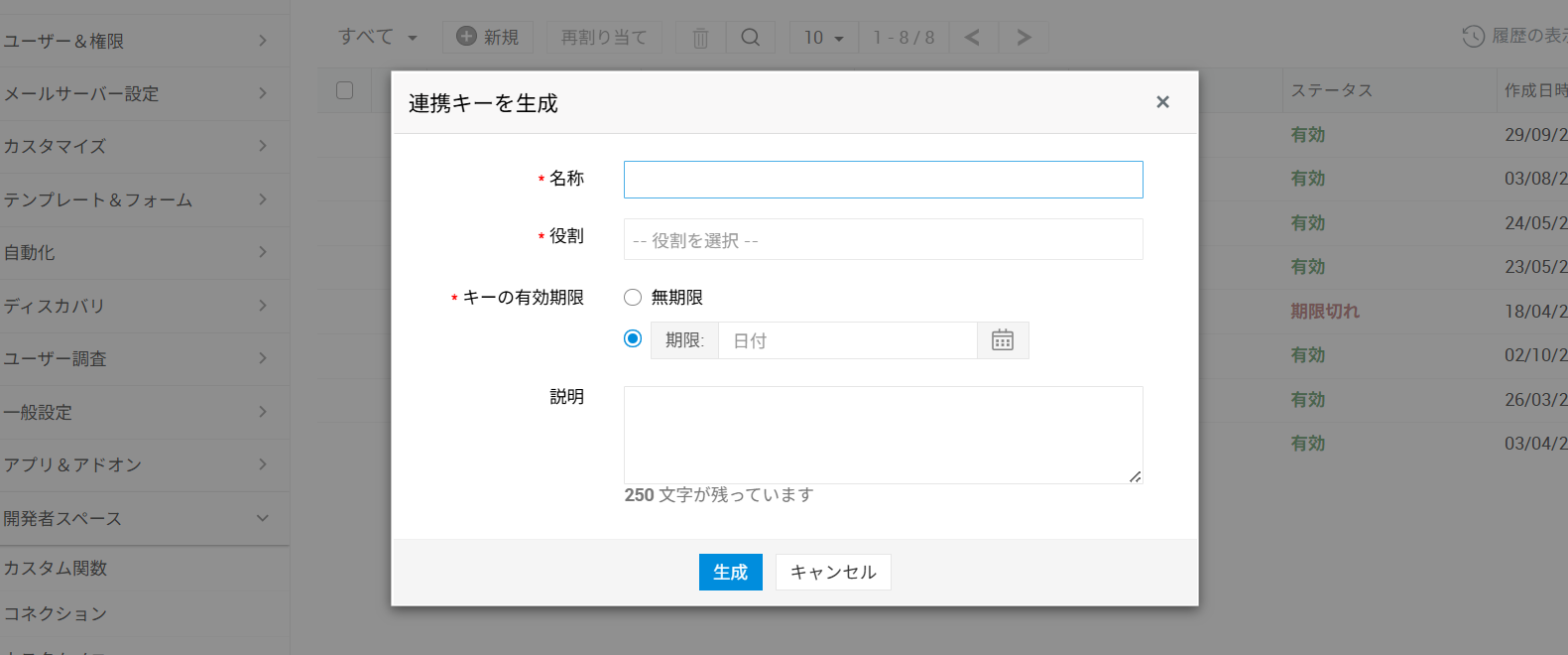The image size is (1568, 655).
Task: Click the キャンセル button
Action: point(833,573)
